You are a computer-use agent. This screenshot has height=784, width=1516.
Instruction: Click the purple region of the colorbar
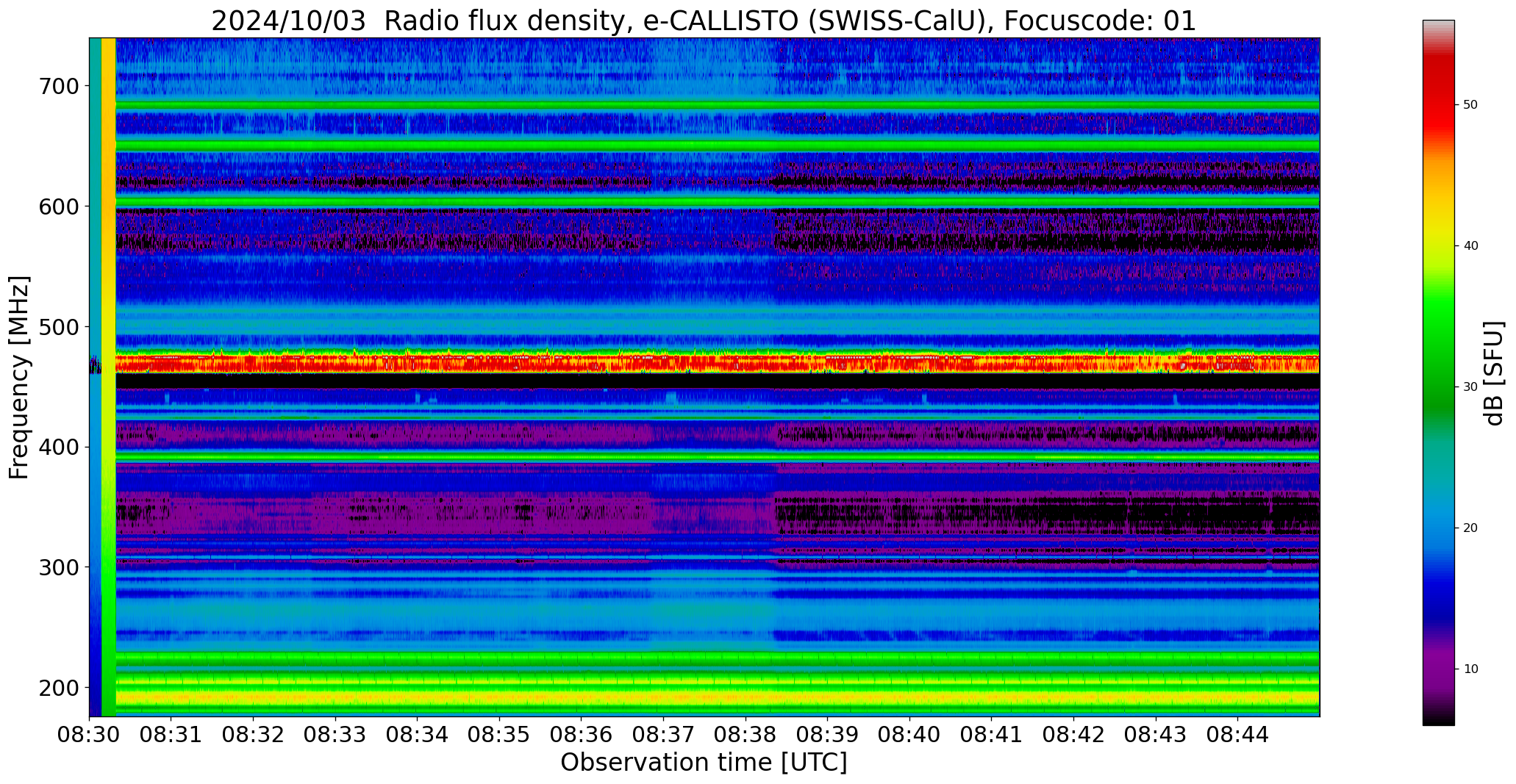click(x=1438, y=665)
